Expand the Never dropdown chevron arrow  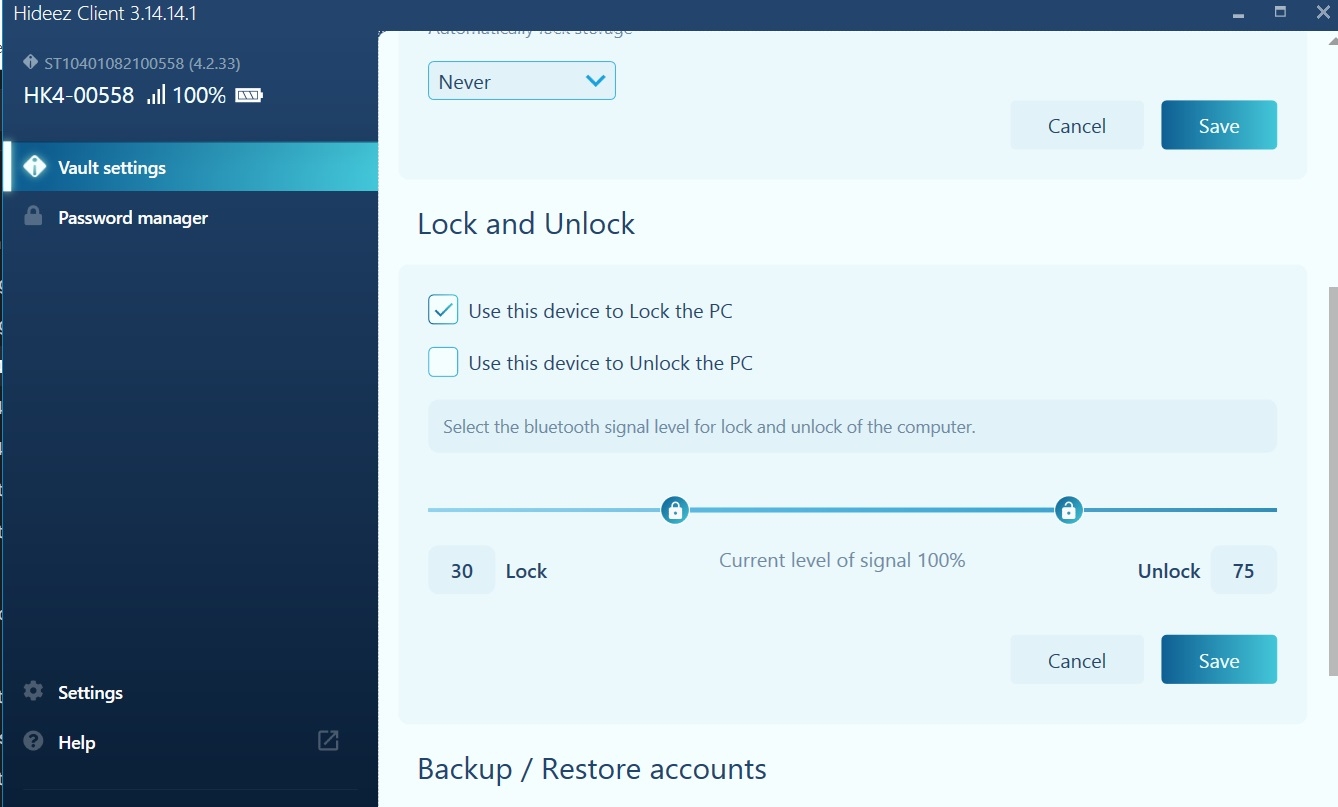click(x=595, y=82)
